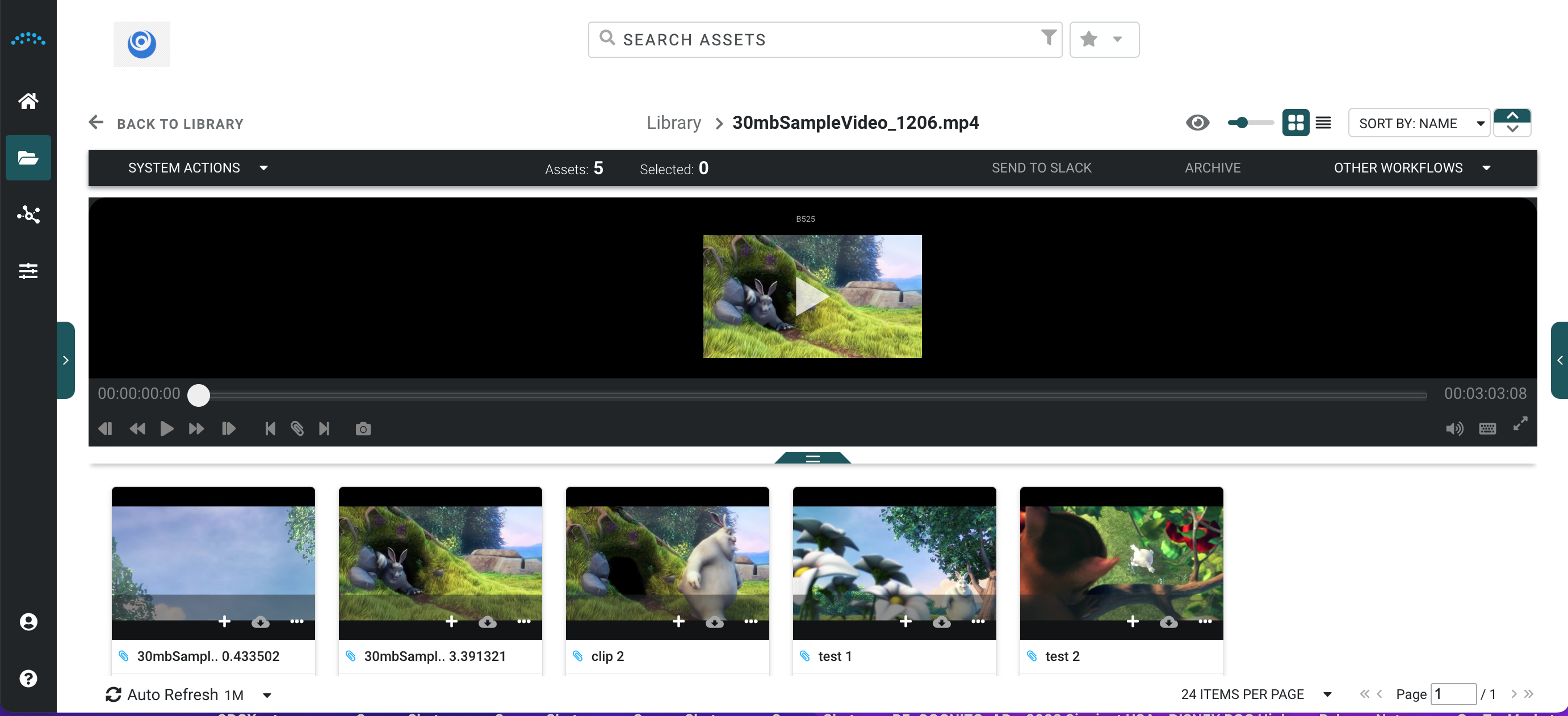
Task: Switch to the list view layout
Action: pos(1323,123)
